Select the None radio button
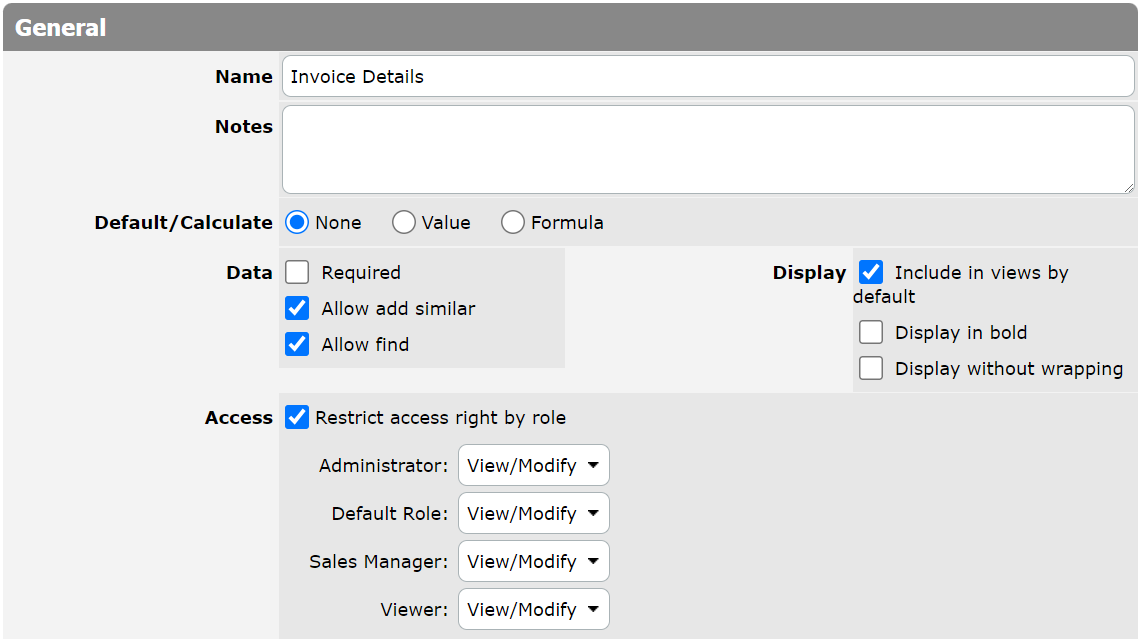Screen dimensions: 1140x644 pos(297,222)
